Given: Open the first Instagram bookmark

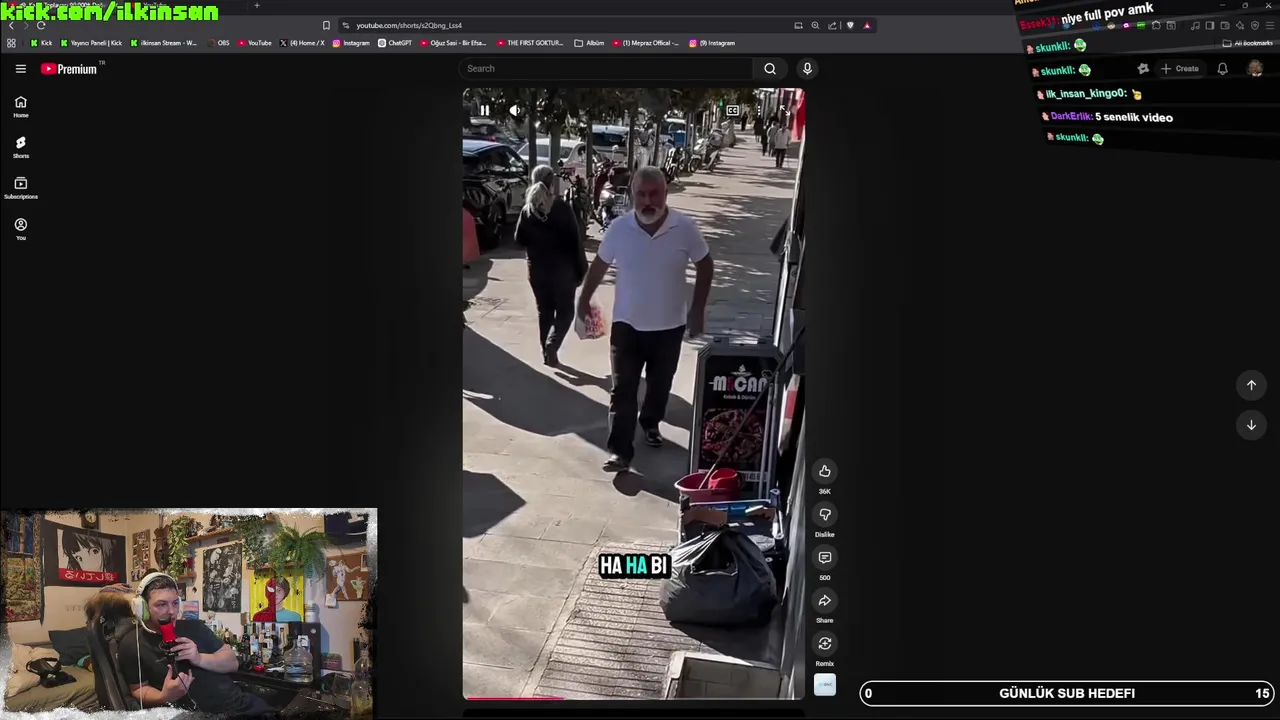Looking at the screenshot, I should point(351,43).
